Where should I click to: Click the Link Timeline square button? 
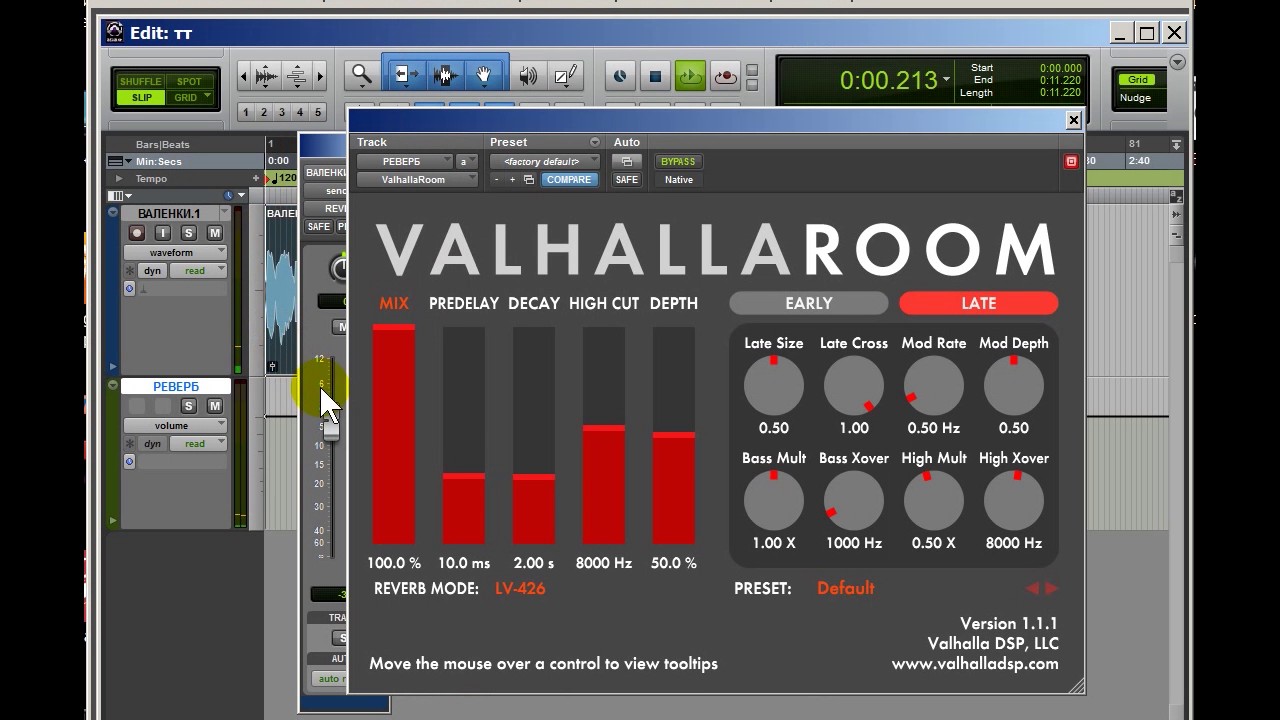click(655, 76)
